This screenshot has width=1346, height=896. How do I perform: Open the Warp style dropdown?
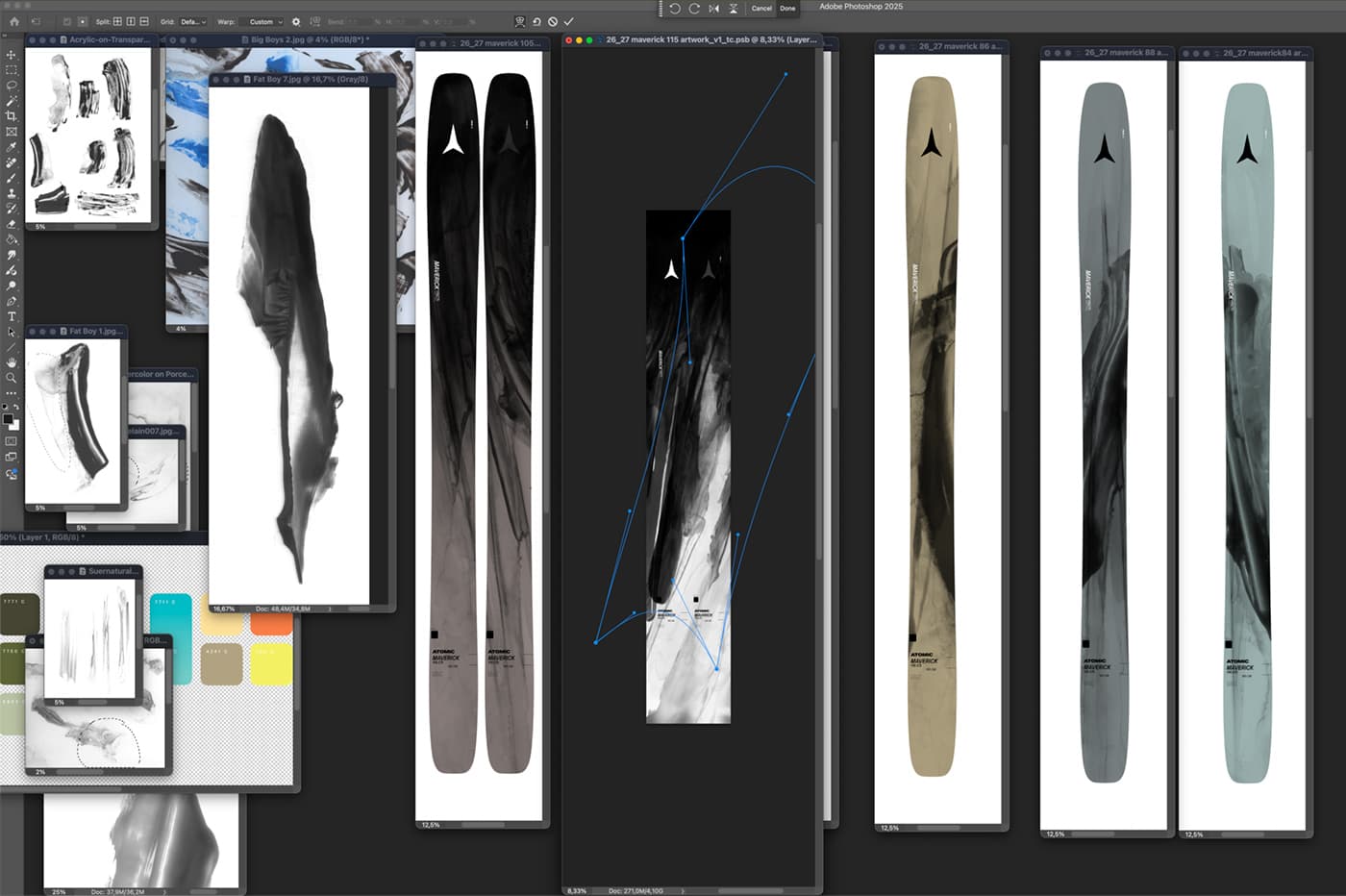262,21
